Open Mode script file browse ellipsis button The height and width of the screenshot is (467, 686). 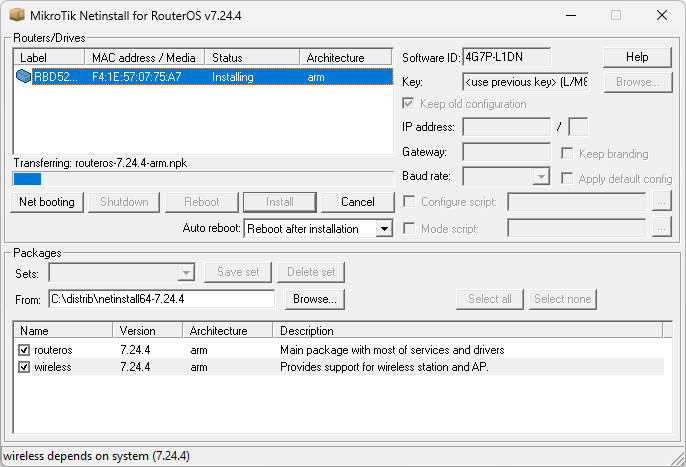[662, 228]
